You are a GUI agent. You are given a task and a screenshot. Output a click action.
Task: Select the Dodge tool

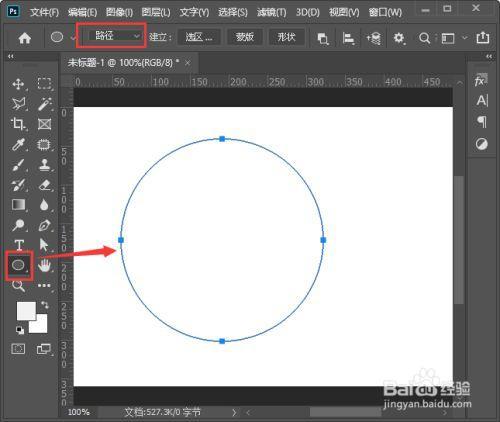pos(18,225)
